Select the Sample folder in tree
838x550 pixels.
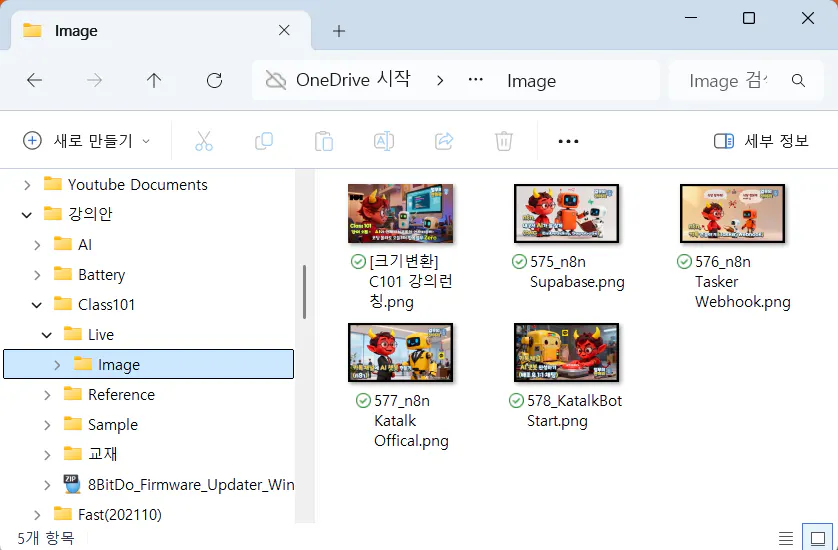[113, 424]
